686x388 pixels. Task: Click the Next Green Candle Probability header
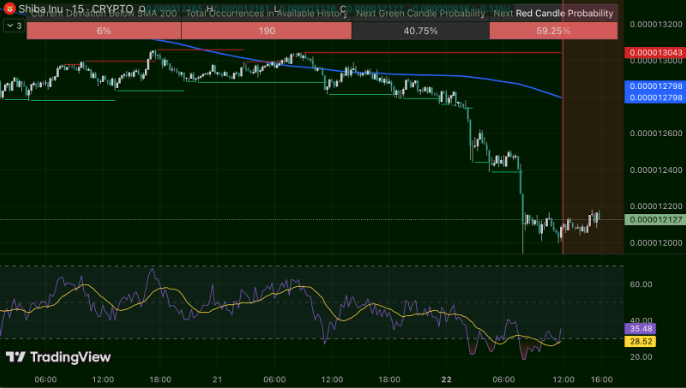click(420, 14)
